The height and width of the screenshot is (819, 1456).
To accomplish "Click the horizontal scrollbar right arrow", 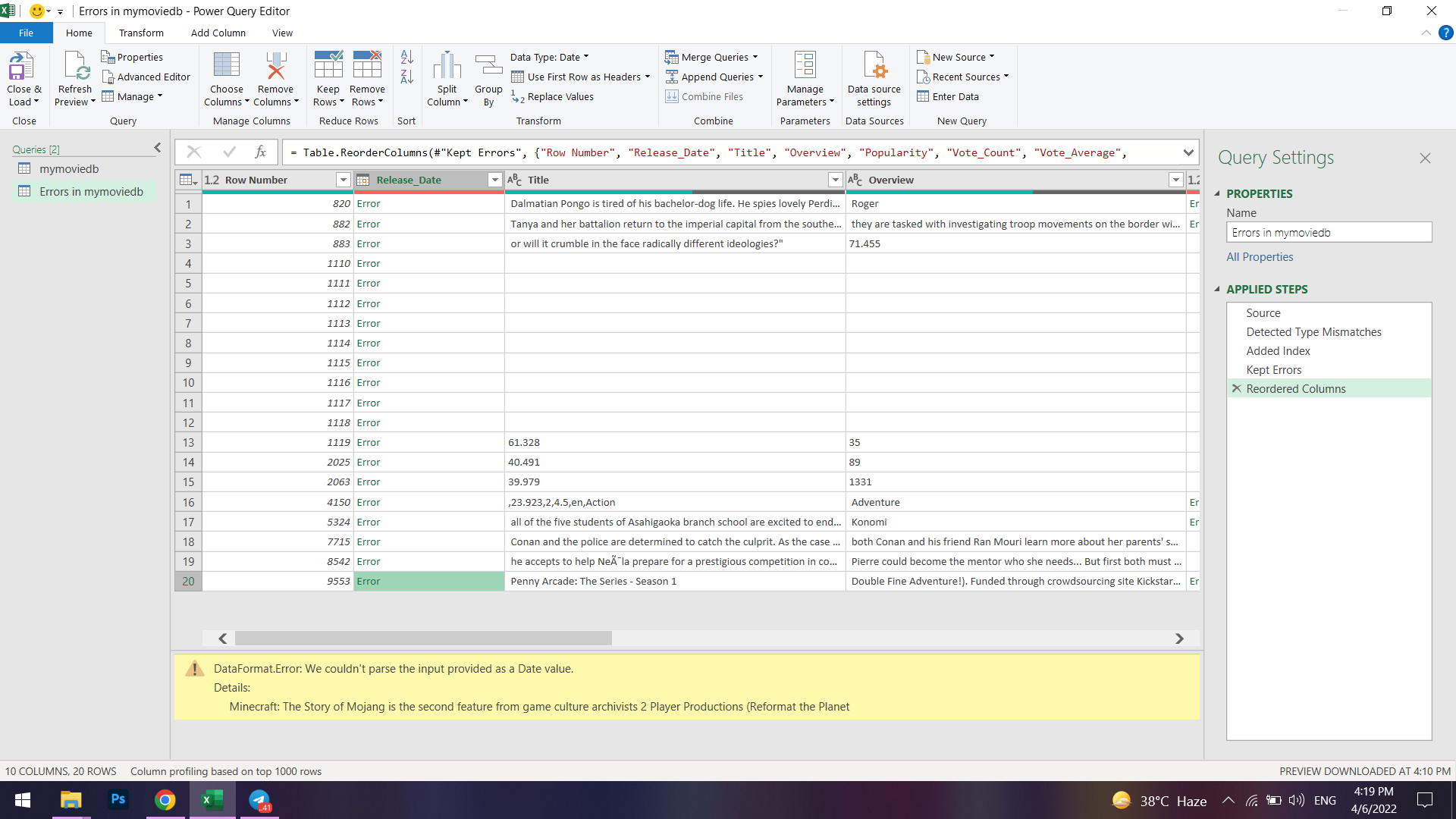I will [x=1179, y=639].
